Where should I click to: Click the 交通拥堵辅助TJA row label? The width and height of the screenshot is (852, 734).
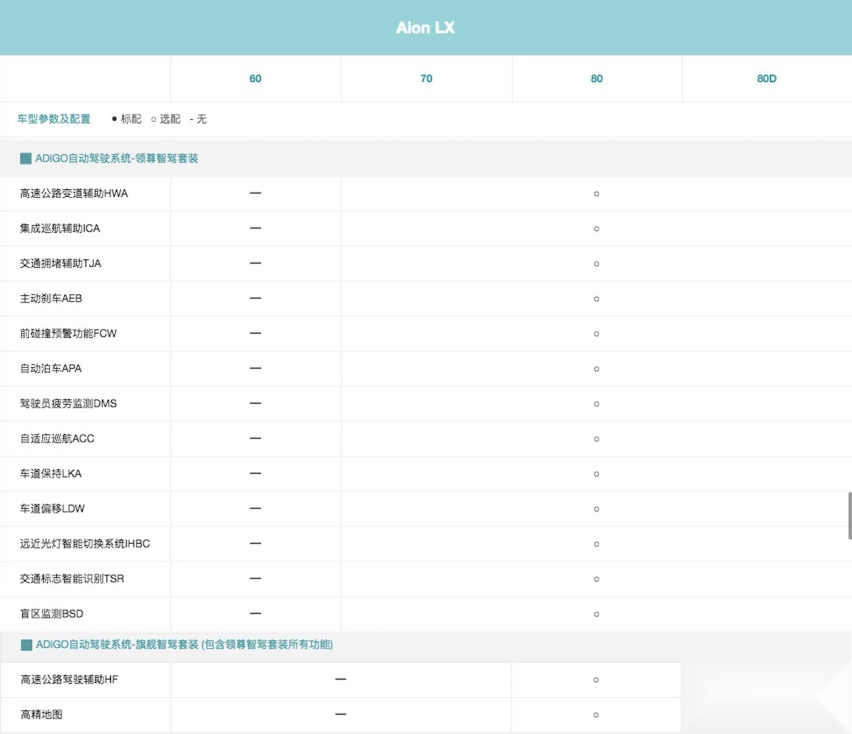[60, 264]
